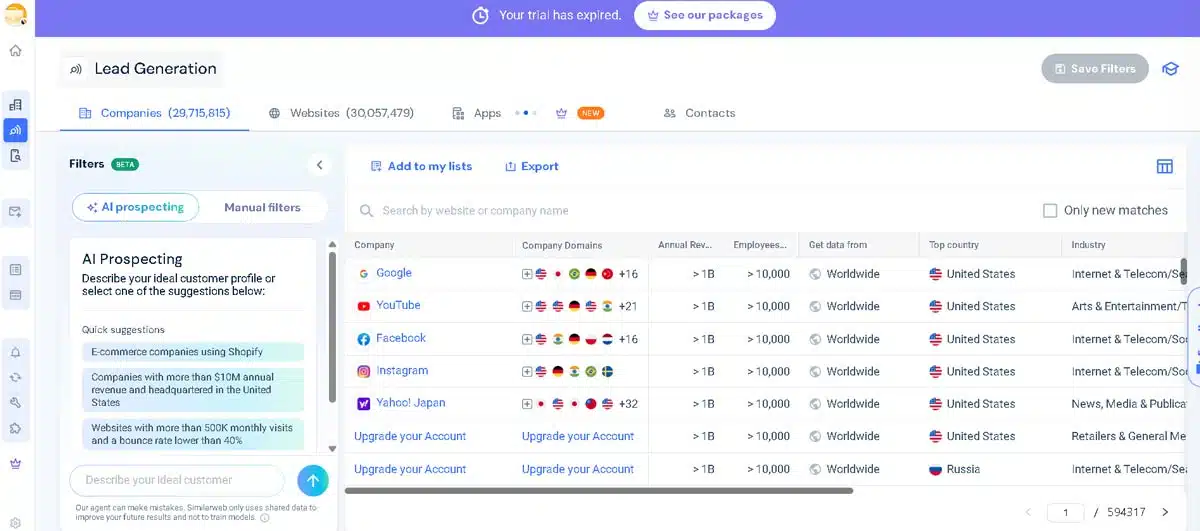
Task: Expand domains plus icon in Yahoo! Japan row
Action: (x=527, y=405)
